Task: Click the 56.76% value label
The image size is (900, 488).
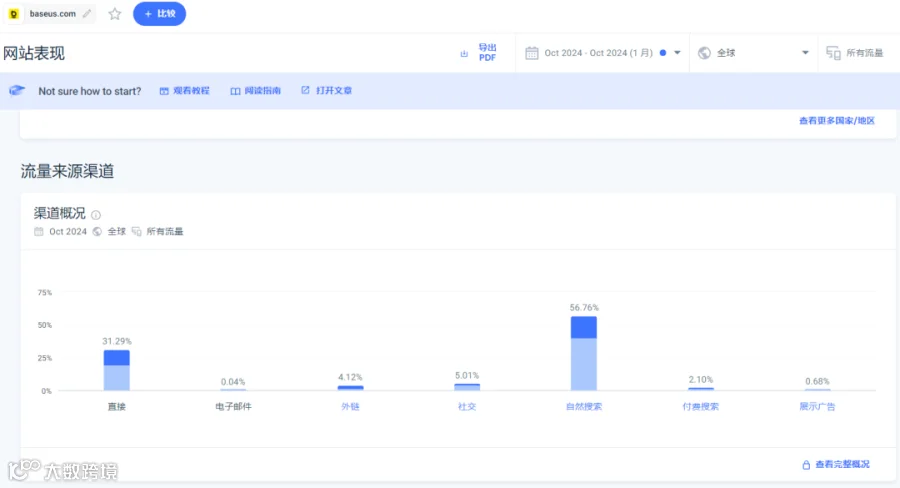Action: point(584,308)
